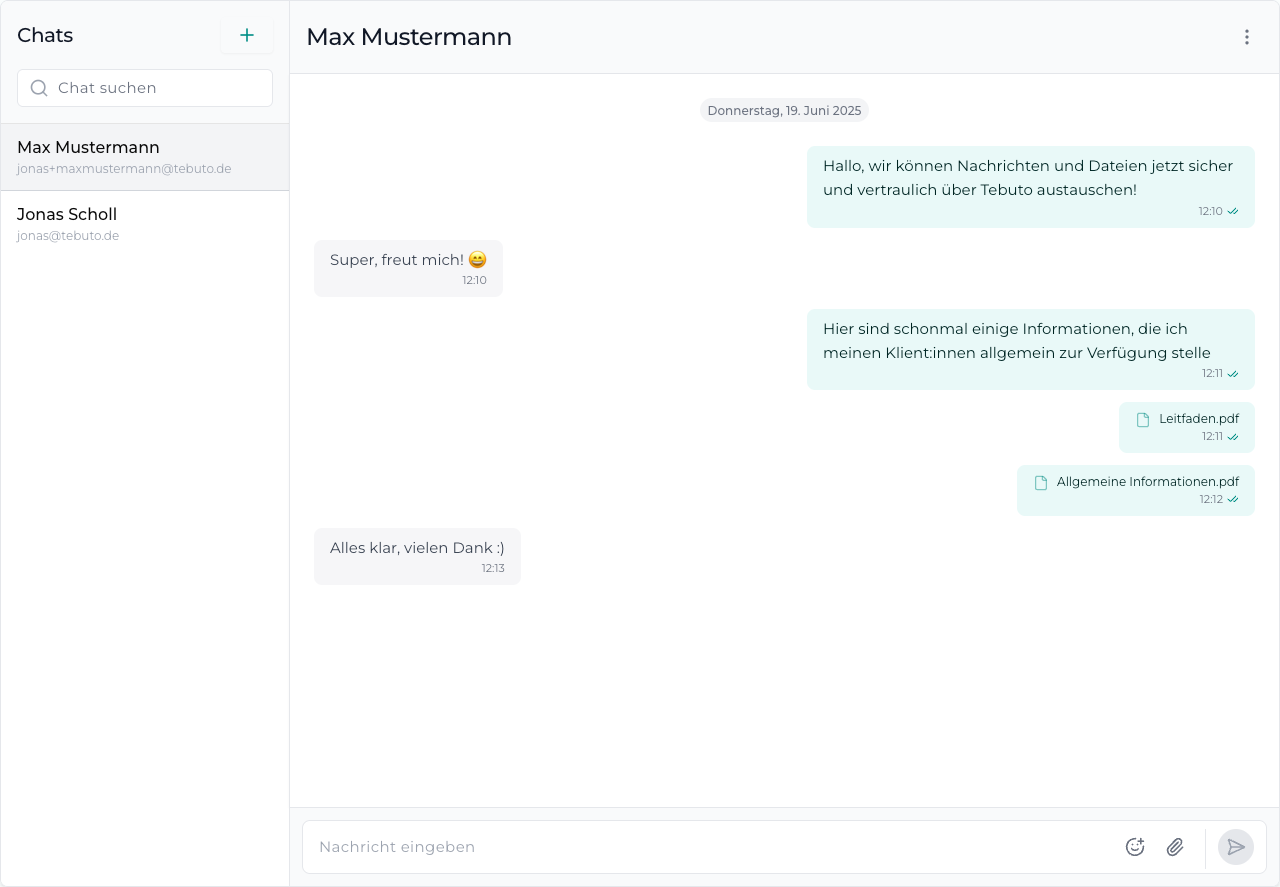The width and height of the screenshot is (1280, 887).
Task: Click the plus icon to start a new chat
Action: 247,34
